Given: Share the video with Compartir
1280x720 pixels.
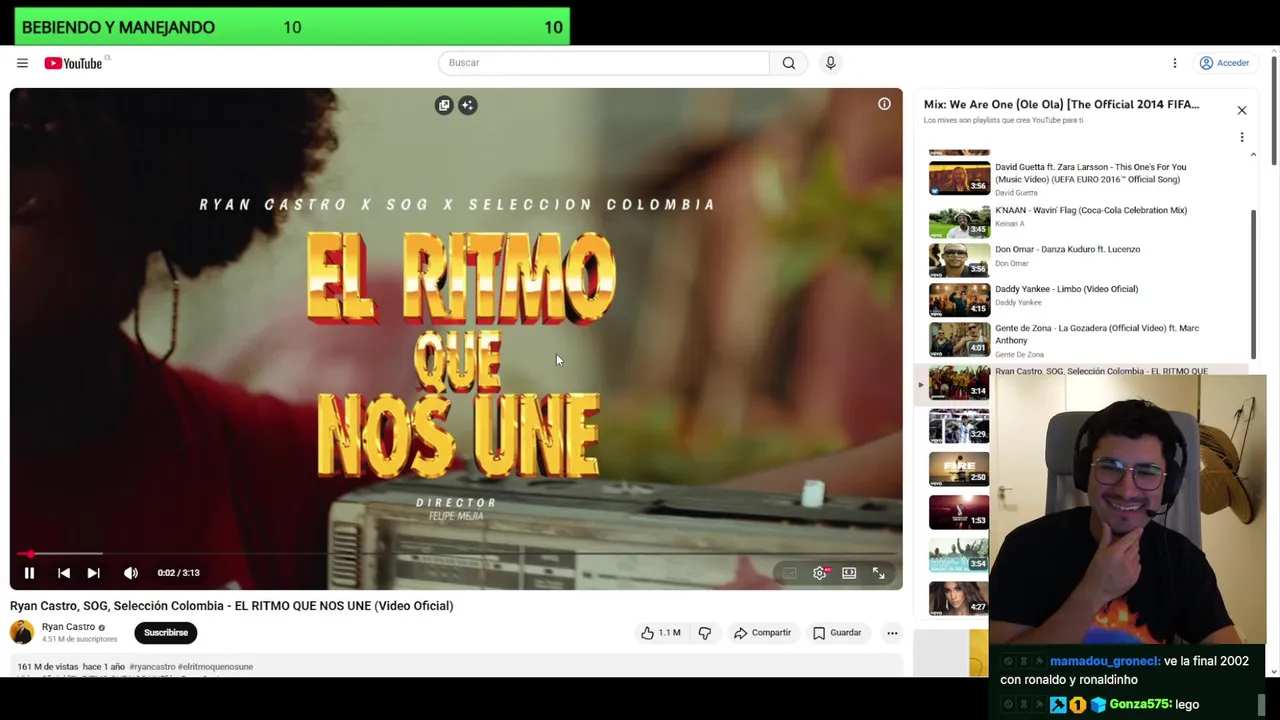Looking at the screenshot, I should 762,632.
